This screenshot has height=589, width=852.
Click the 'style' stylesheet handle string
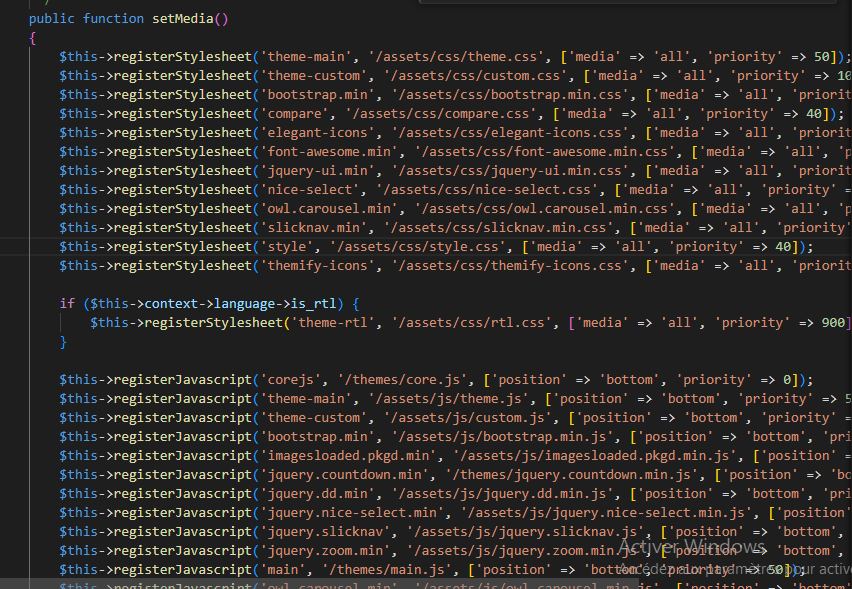(x=287, y=247)
